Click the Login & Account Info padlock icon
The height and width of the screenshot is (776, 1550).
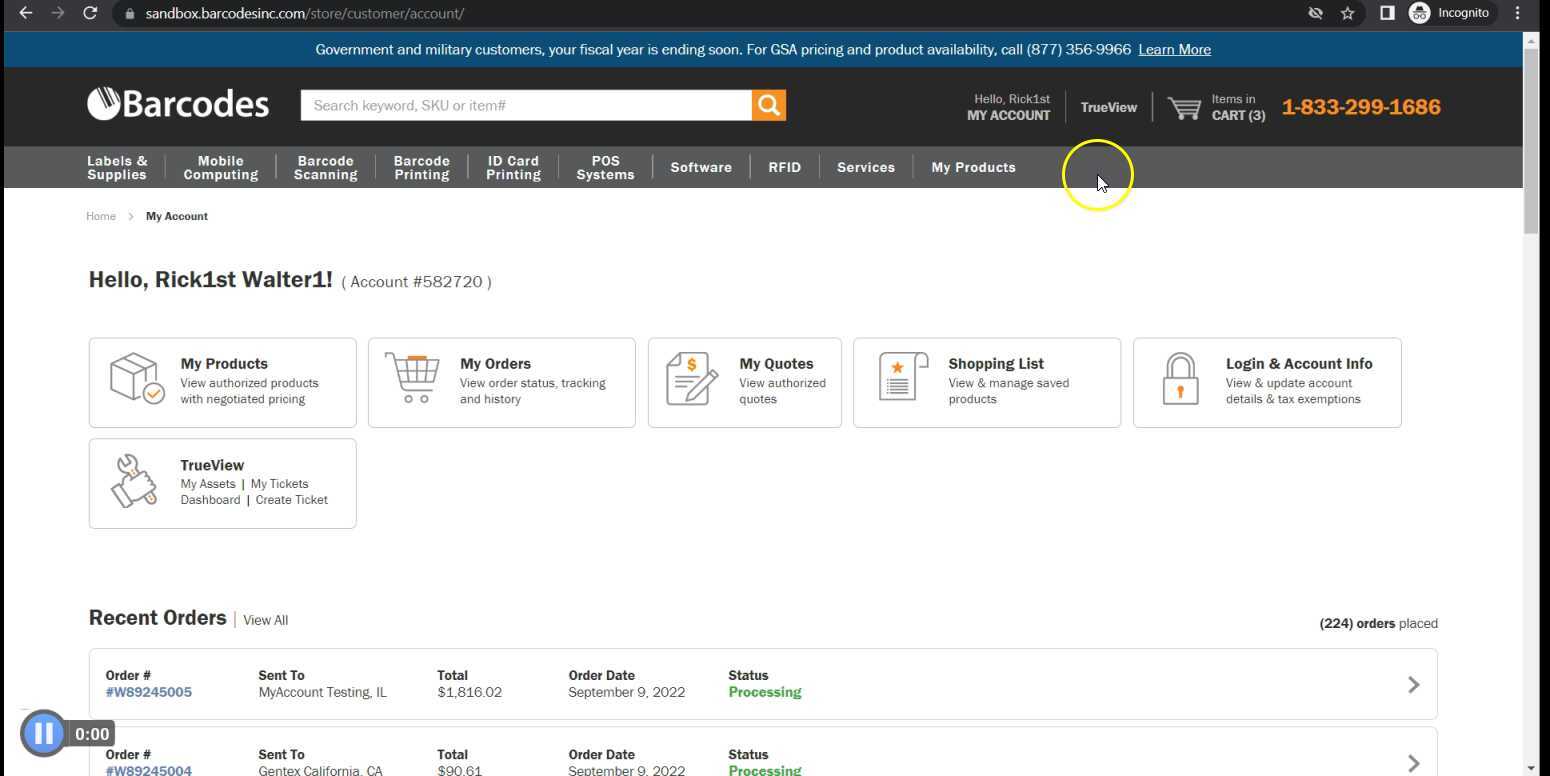tap(1180, 379)
